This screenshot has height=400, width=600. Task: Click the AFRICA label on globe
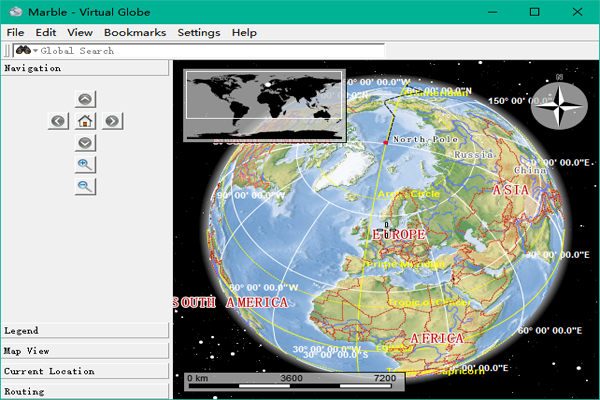tap(437, 338)
